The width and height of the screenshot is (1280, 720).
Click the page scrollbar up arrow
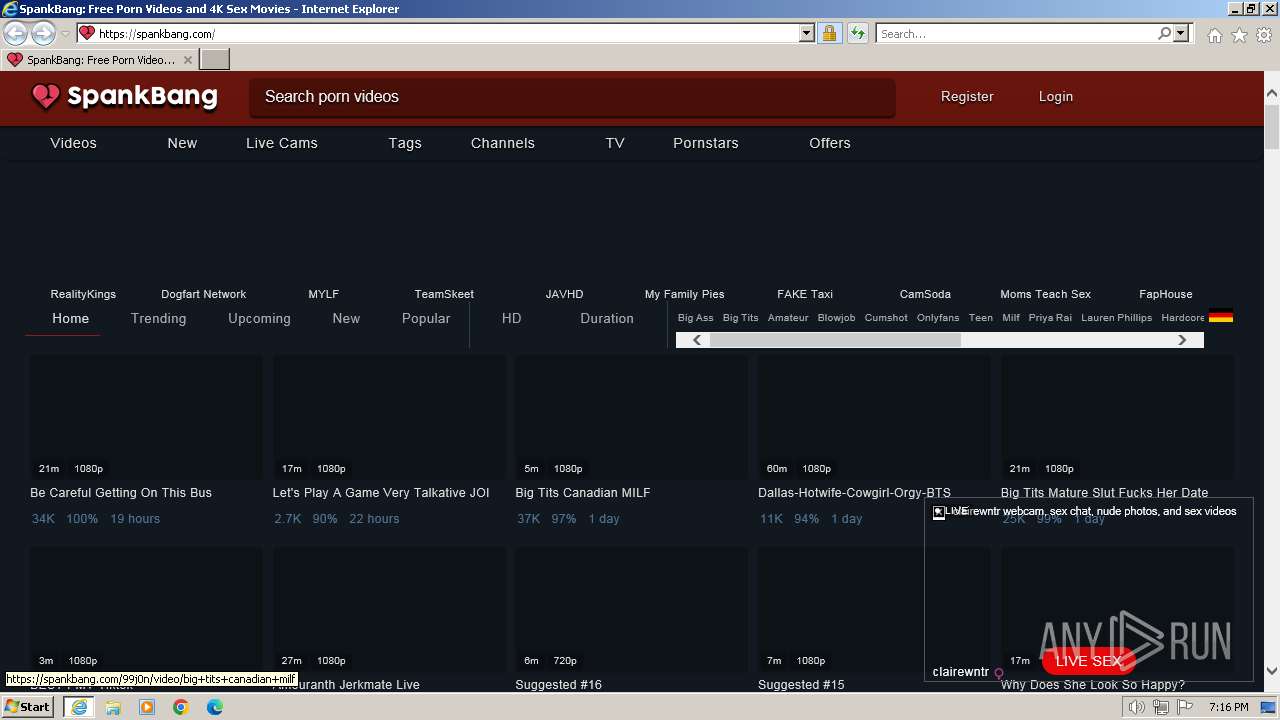pos(1272,94)
